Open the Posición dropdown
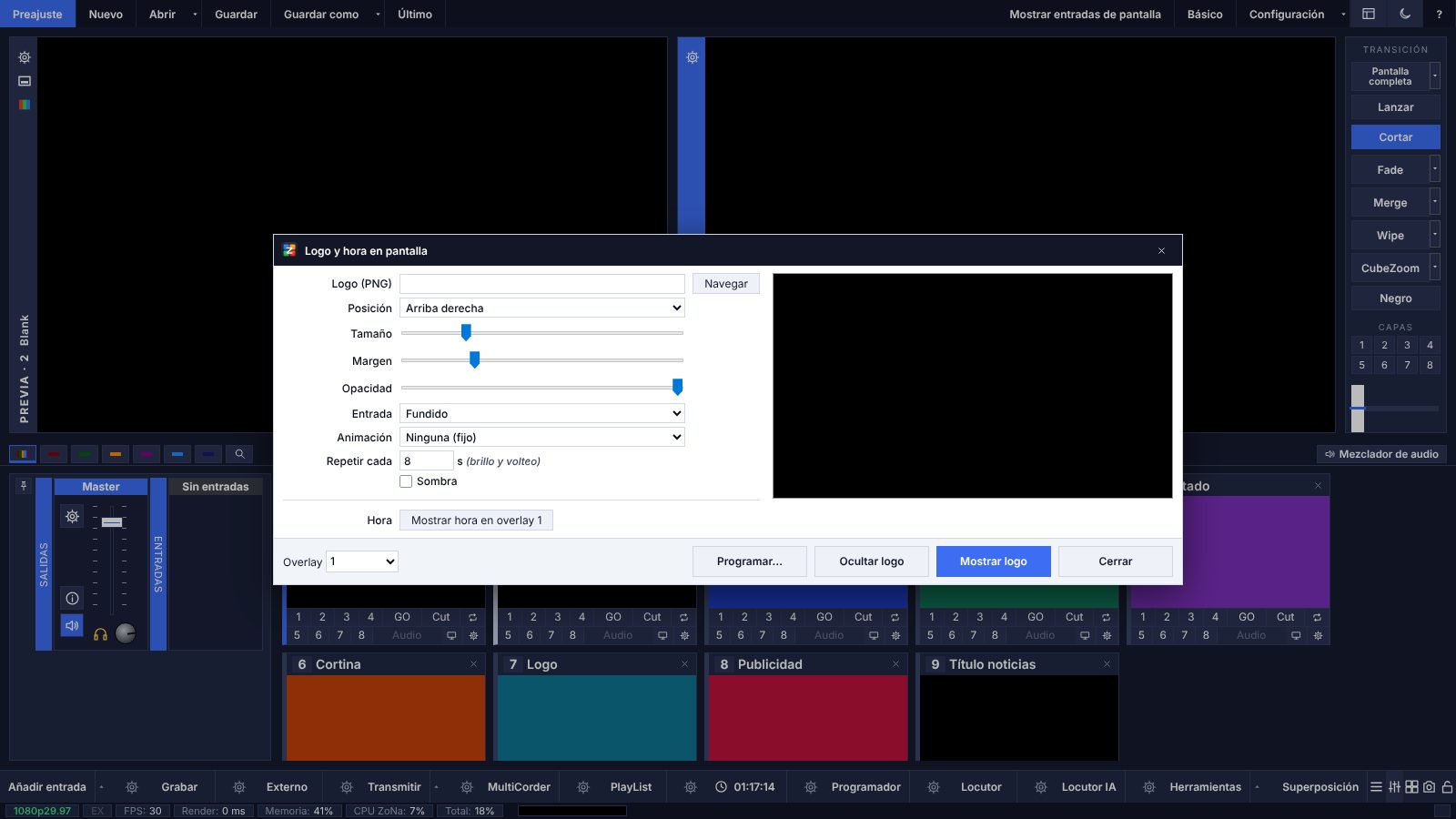This screenshot has height=819, width=1456. click(x=542, y=308)
